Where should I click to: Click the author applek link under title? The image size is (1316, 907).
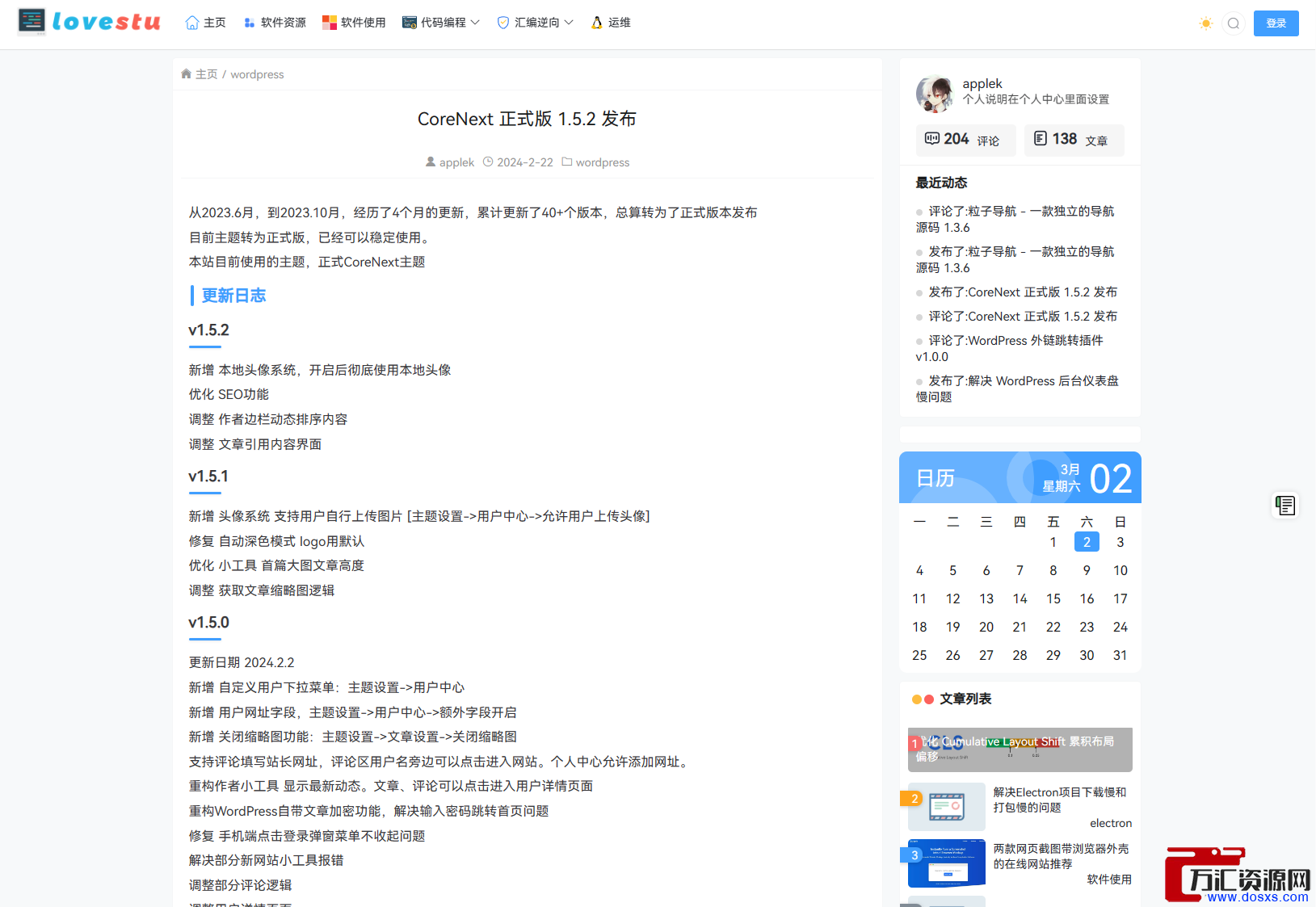[x=450, y=162]
